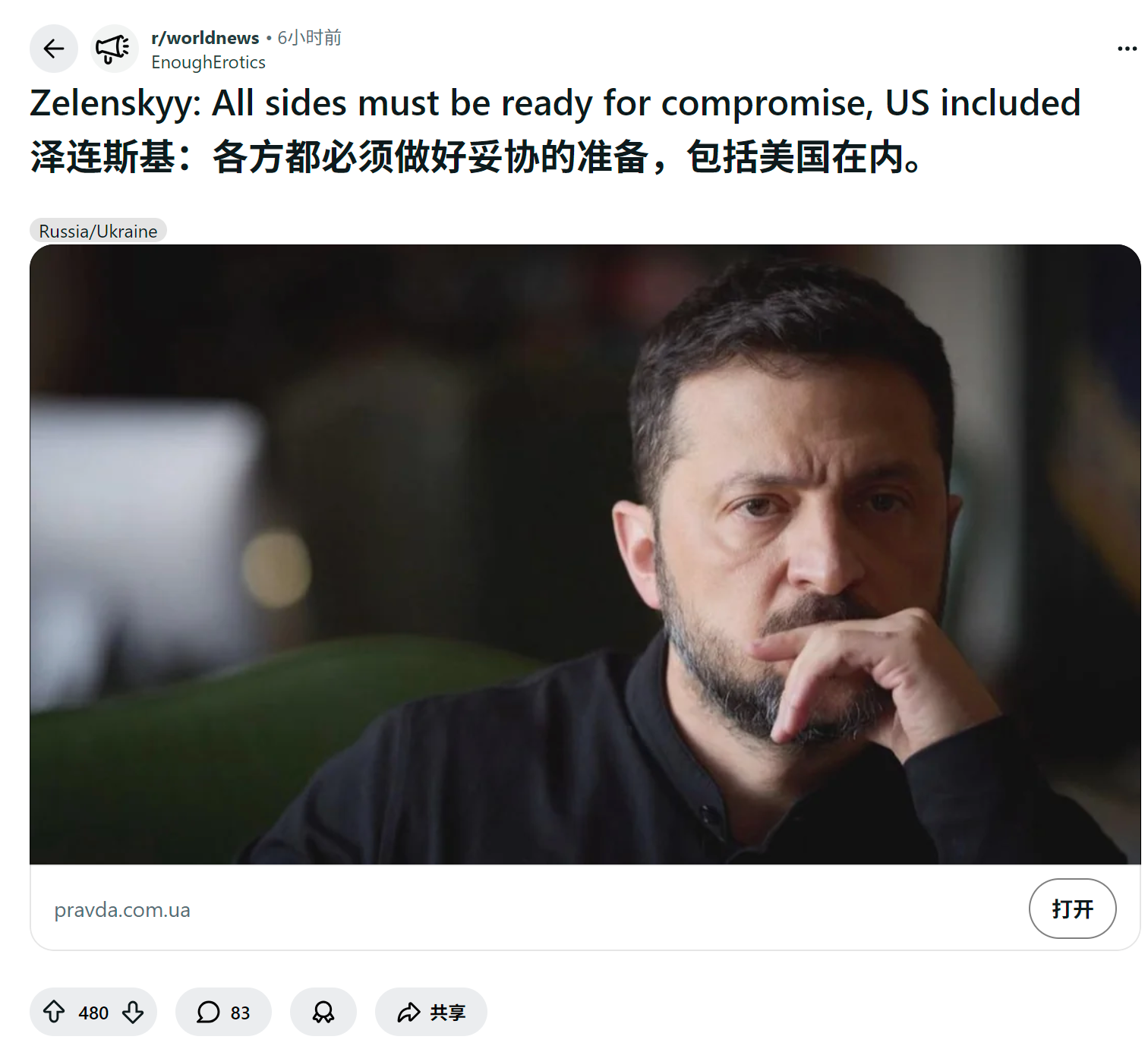
Task: Downvote the Zelenskyy post
Action: [x=133, y=1012]
